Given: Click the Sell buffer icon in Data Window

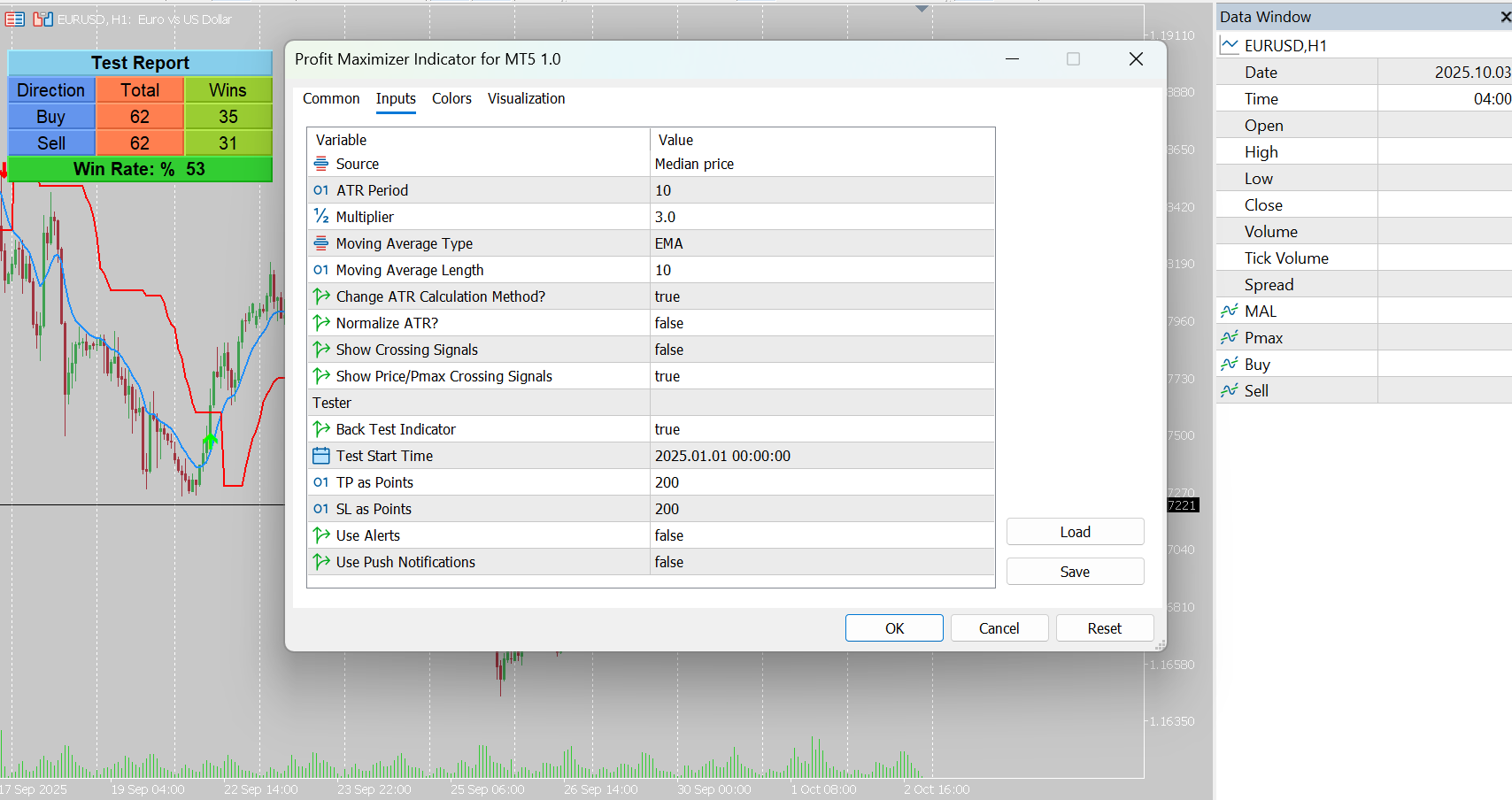Looking at the screenshot, I should (x=1230, y=390).
